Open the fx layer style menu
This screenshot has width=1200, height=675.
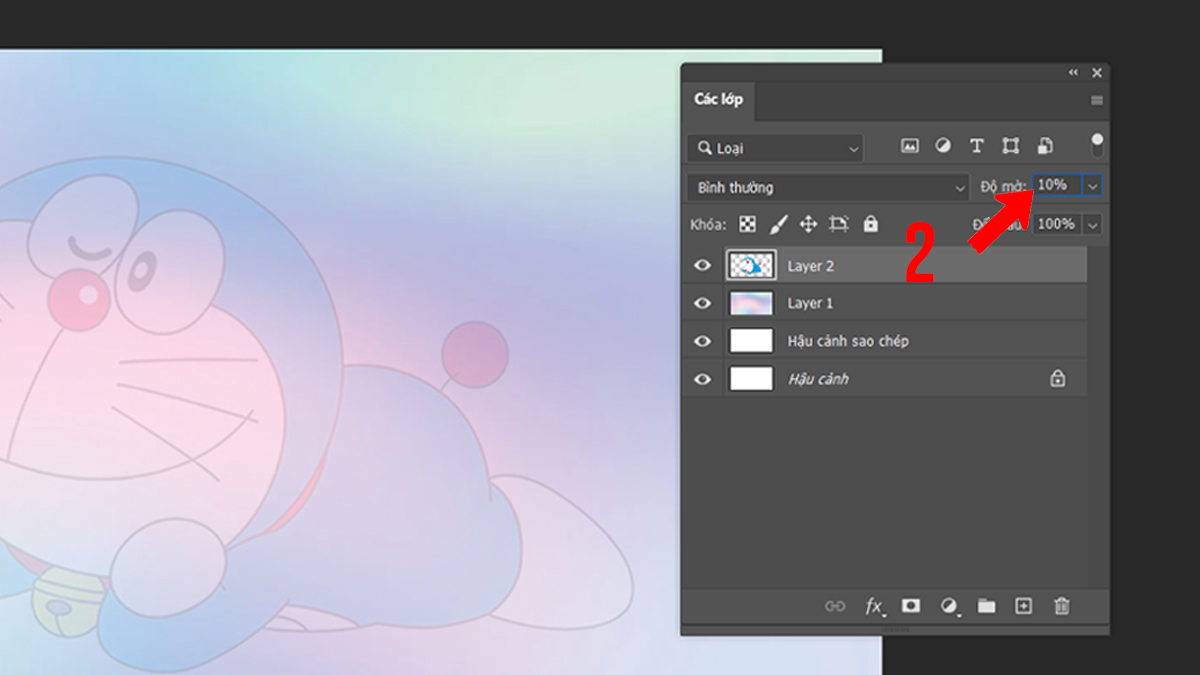pos(874,606)
